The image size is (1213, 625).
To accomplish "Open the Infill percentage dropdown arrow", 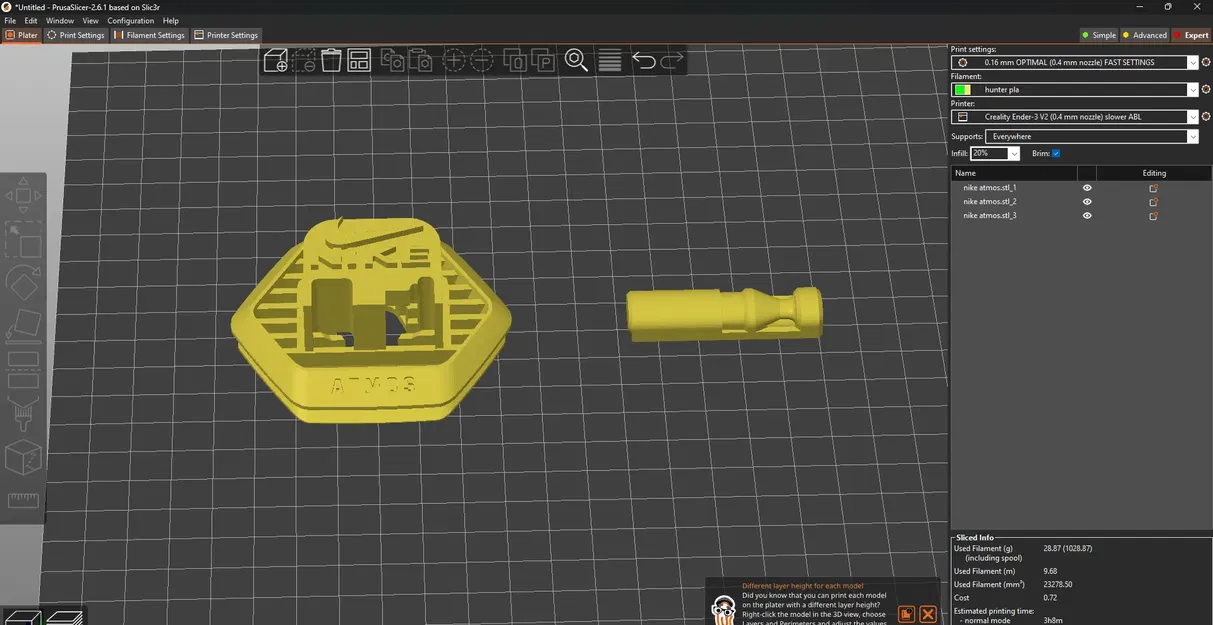I will 1014,153.
